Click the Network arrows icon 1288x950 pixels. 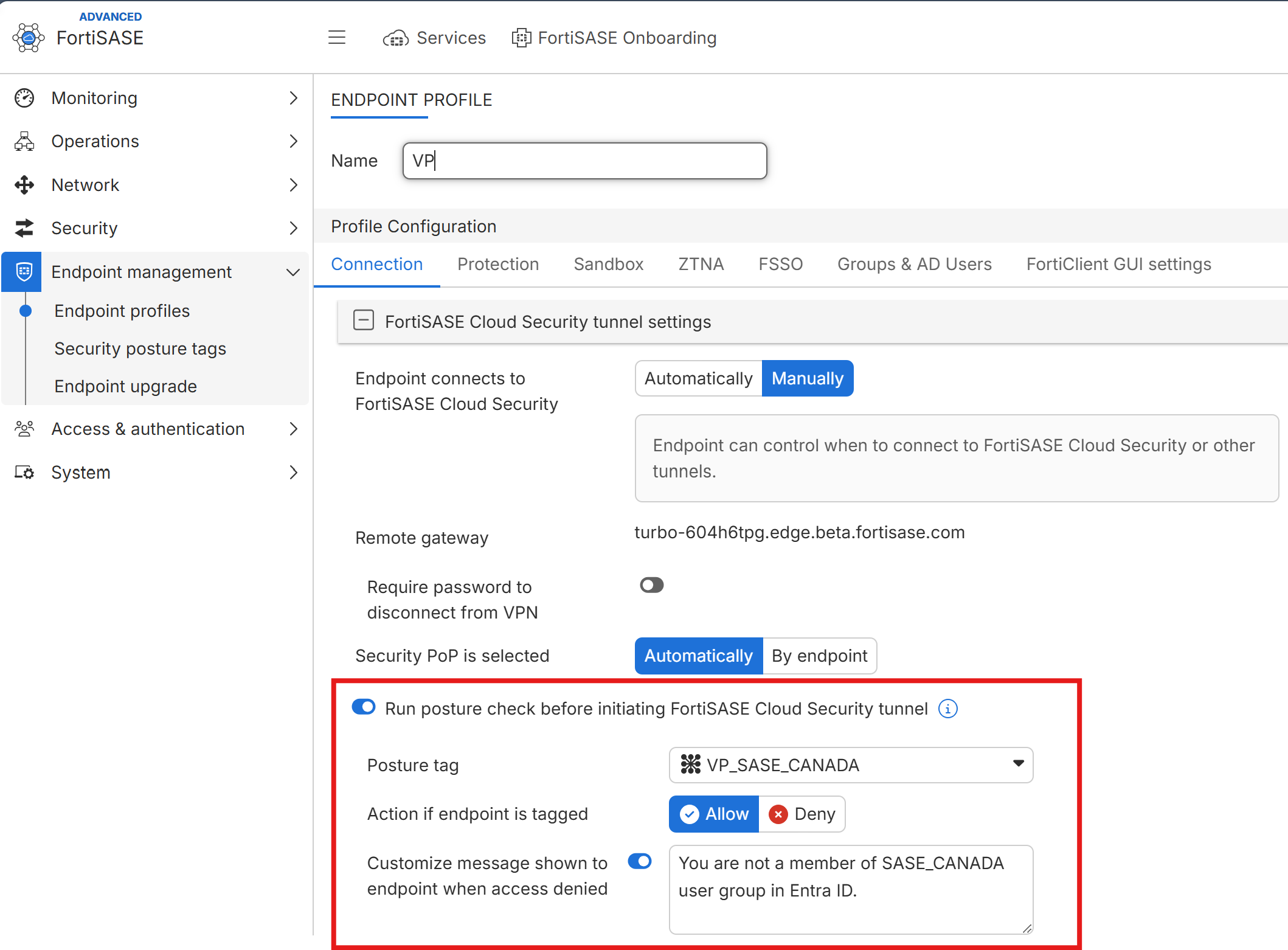tap(24, 185)
